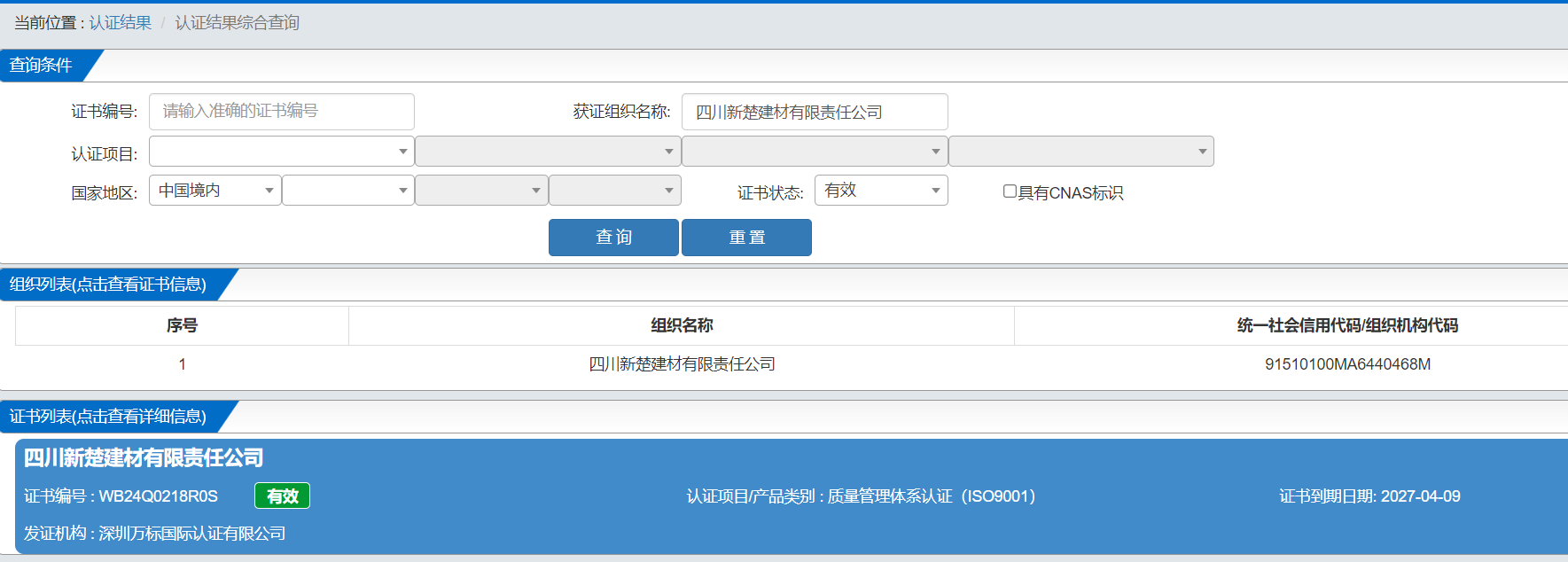
Task: Click the 国家地区 field label
Action: tap(104, 193)
